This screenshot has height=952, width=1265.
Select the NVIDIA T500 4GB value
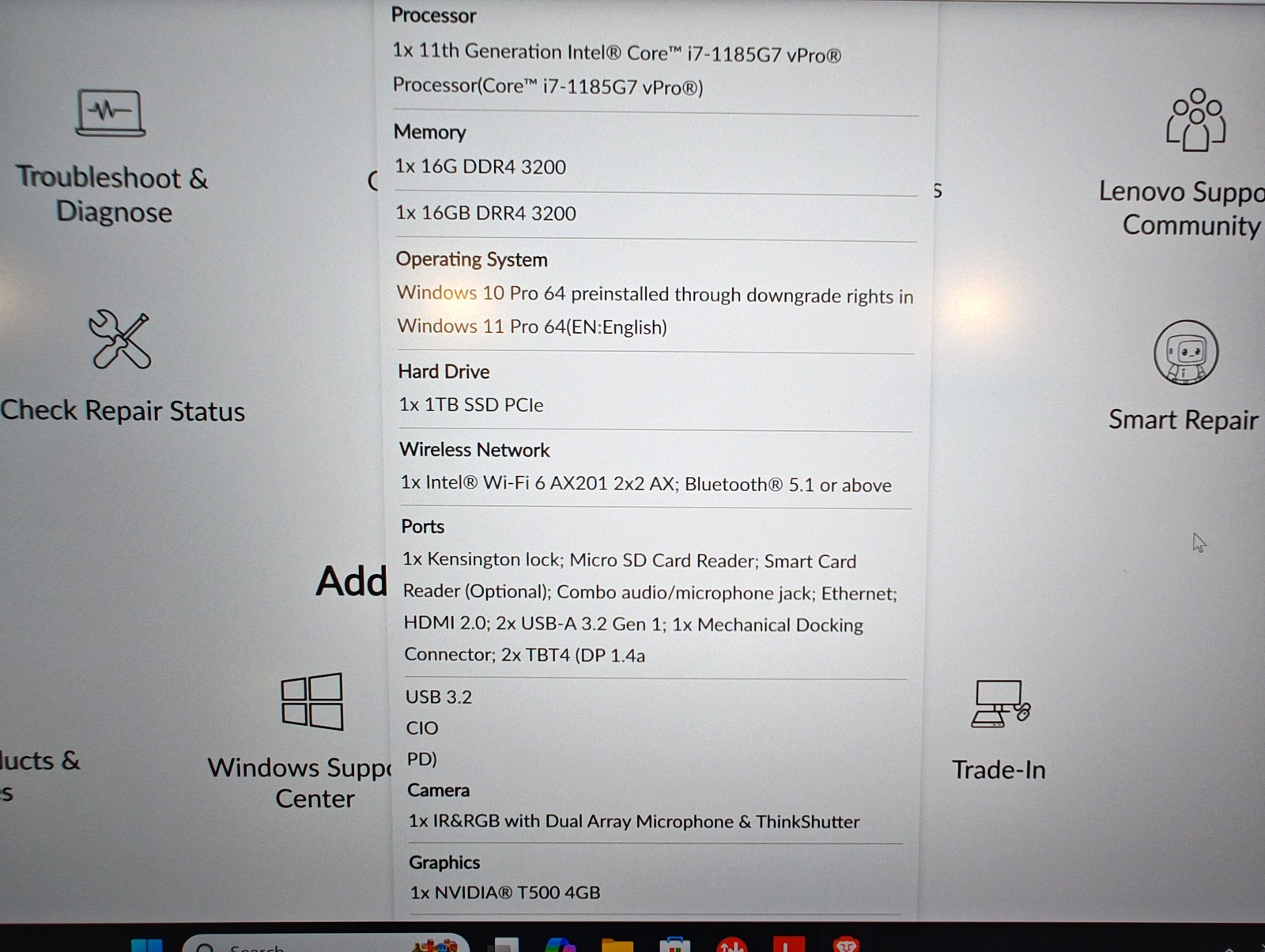(505, 893)
